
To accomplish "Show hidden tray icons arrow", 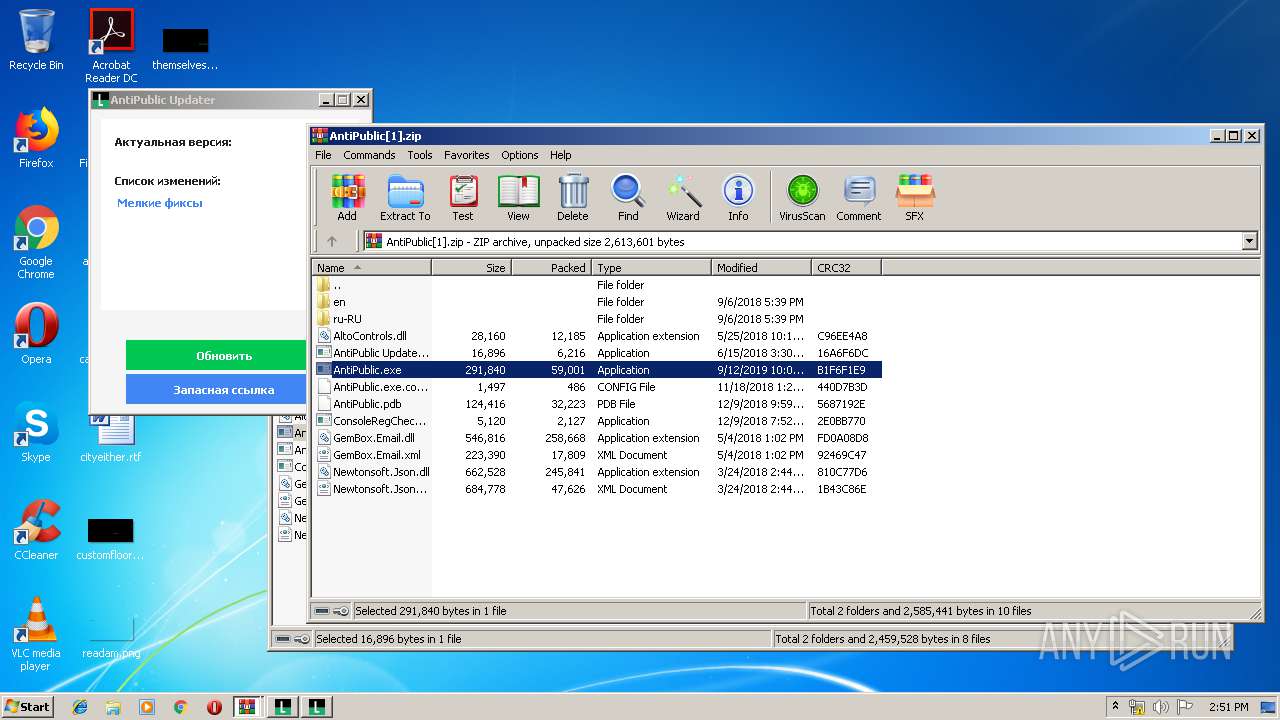I will [1115, 707].
